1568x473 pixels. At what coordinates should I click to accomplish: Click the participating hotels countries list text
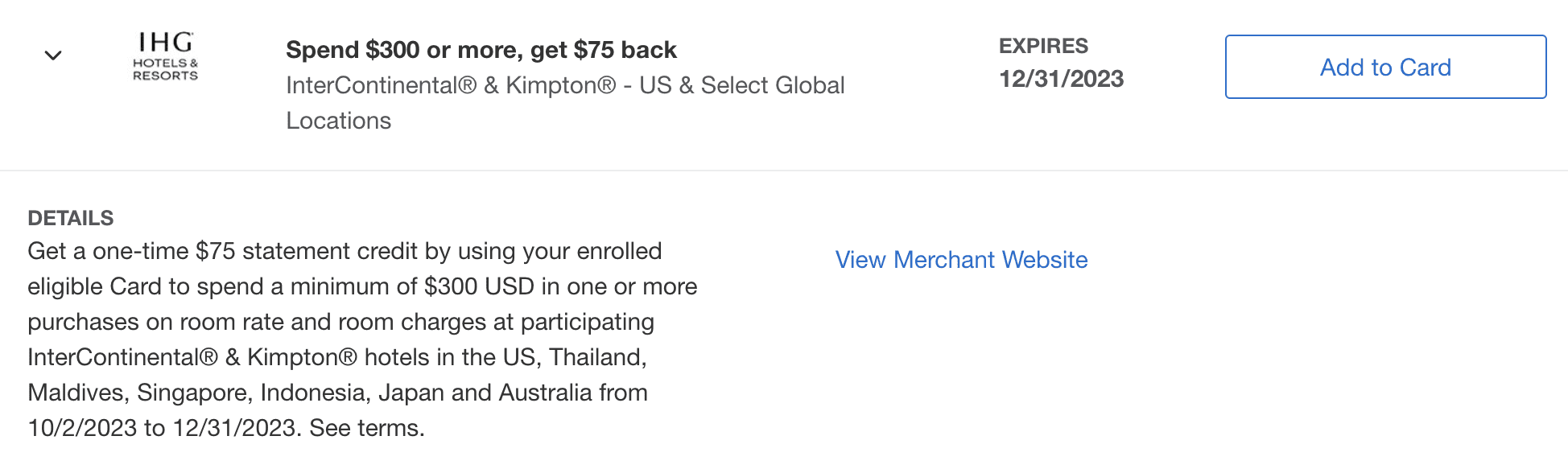pyautogui.click(x=338, y=393)
